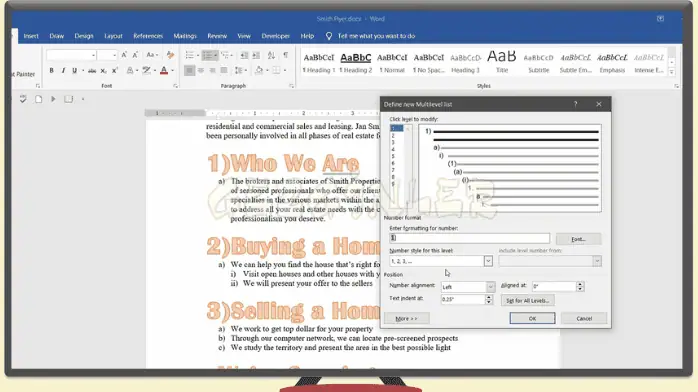The height and width of the screenshot is (392, 698).
Task: Click Set for All Levels button
Action: point(528,301)
